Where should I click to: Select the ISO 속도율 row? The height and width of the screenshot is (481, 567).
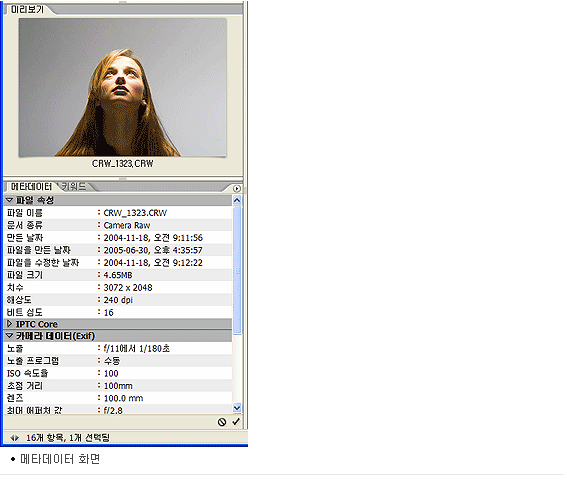coord(118,373)
